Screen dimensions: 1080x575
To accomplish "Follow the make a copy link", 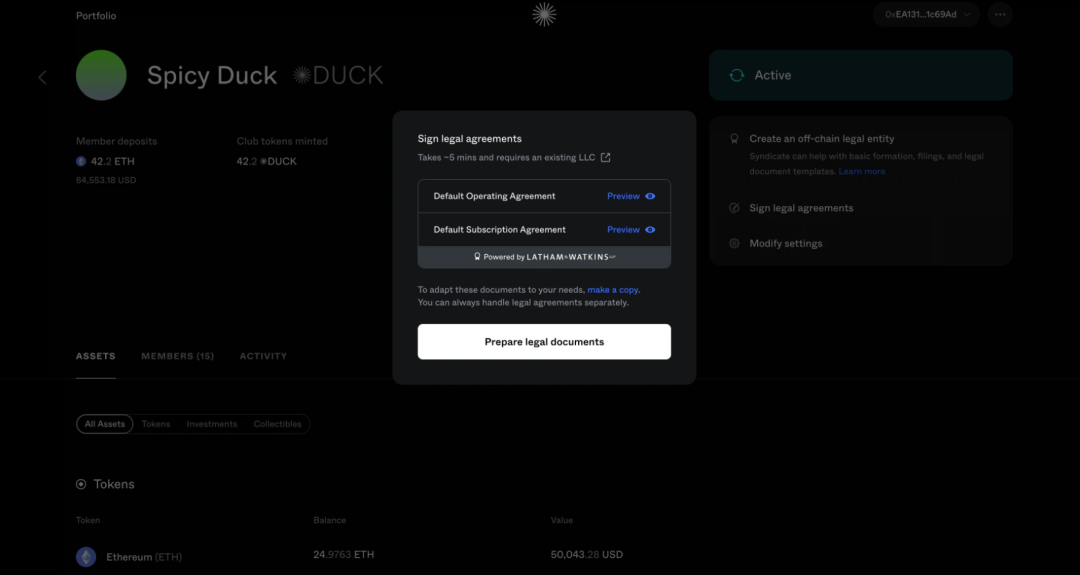I will pos(612,290).
